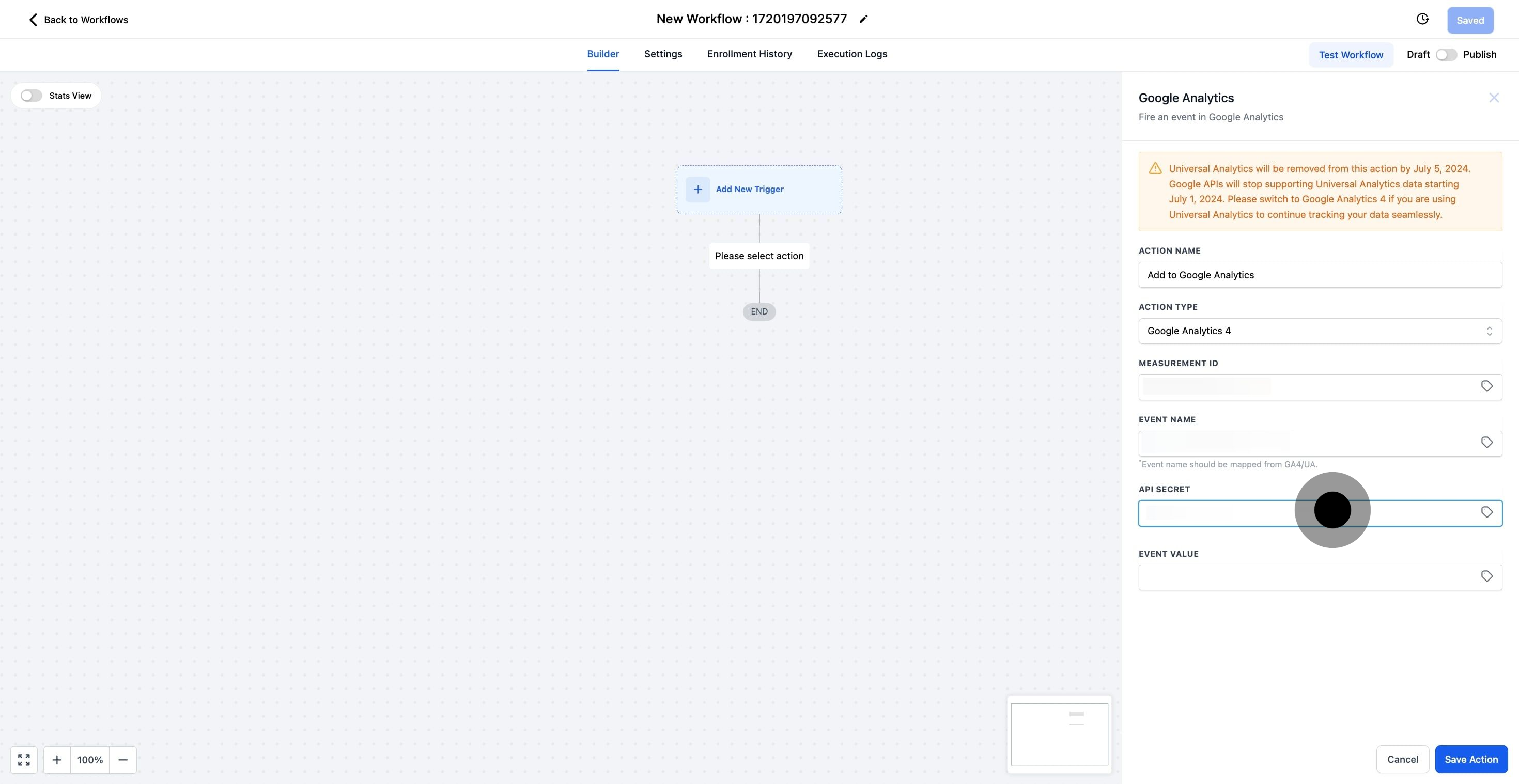Click the Draft label
The image size is (1519, 784).
click(x=1418, y=54)
